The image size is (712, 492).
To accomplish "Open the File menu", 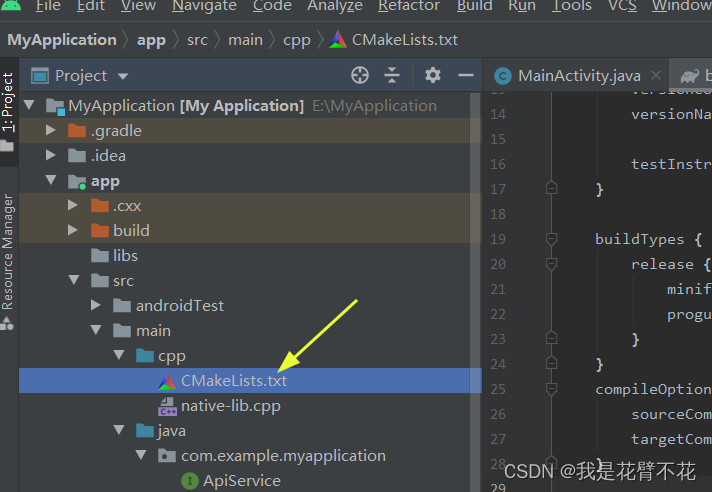I will pyautogui.click(x=48, y=5).
